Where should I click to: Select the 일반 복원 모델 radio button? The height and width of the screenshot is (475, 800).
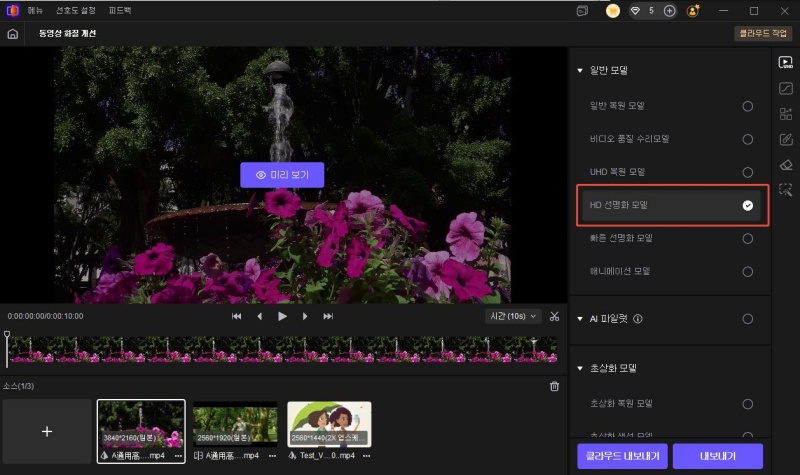(747, 106)
